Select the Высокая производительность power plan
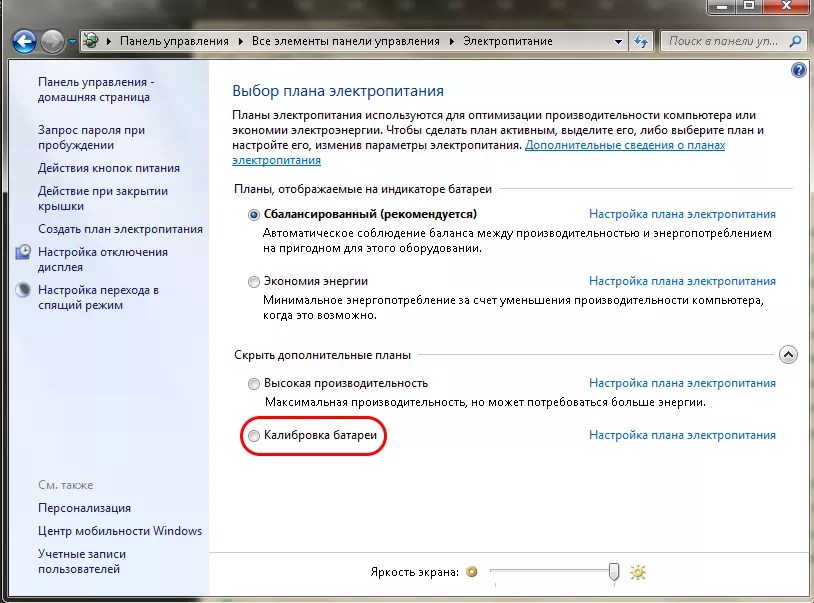This screenshot has height=603, width=814. 254,383
